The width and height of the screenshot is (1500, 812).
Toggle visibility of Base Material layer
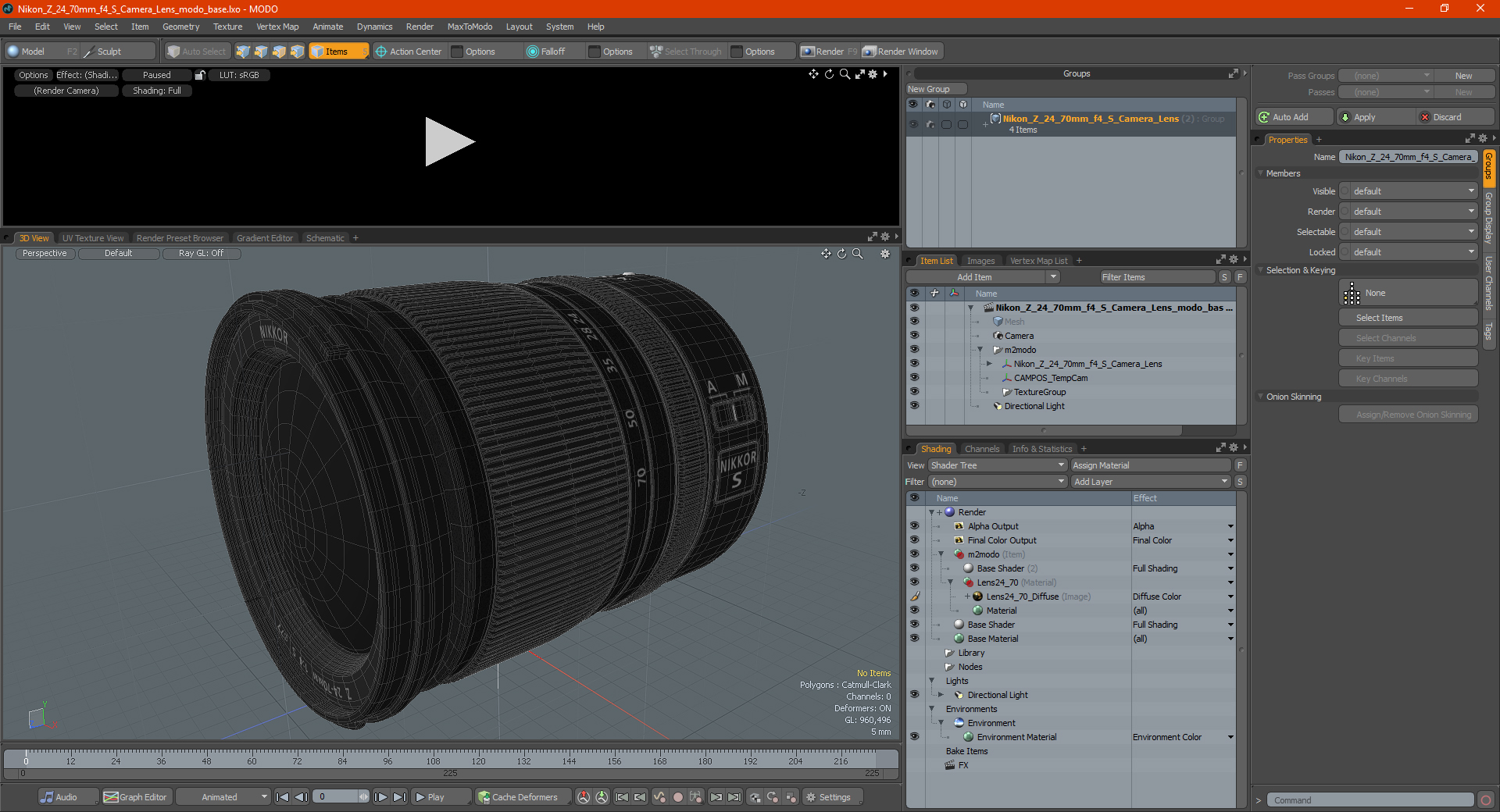pyautogui.click(x=914, y=639)
